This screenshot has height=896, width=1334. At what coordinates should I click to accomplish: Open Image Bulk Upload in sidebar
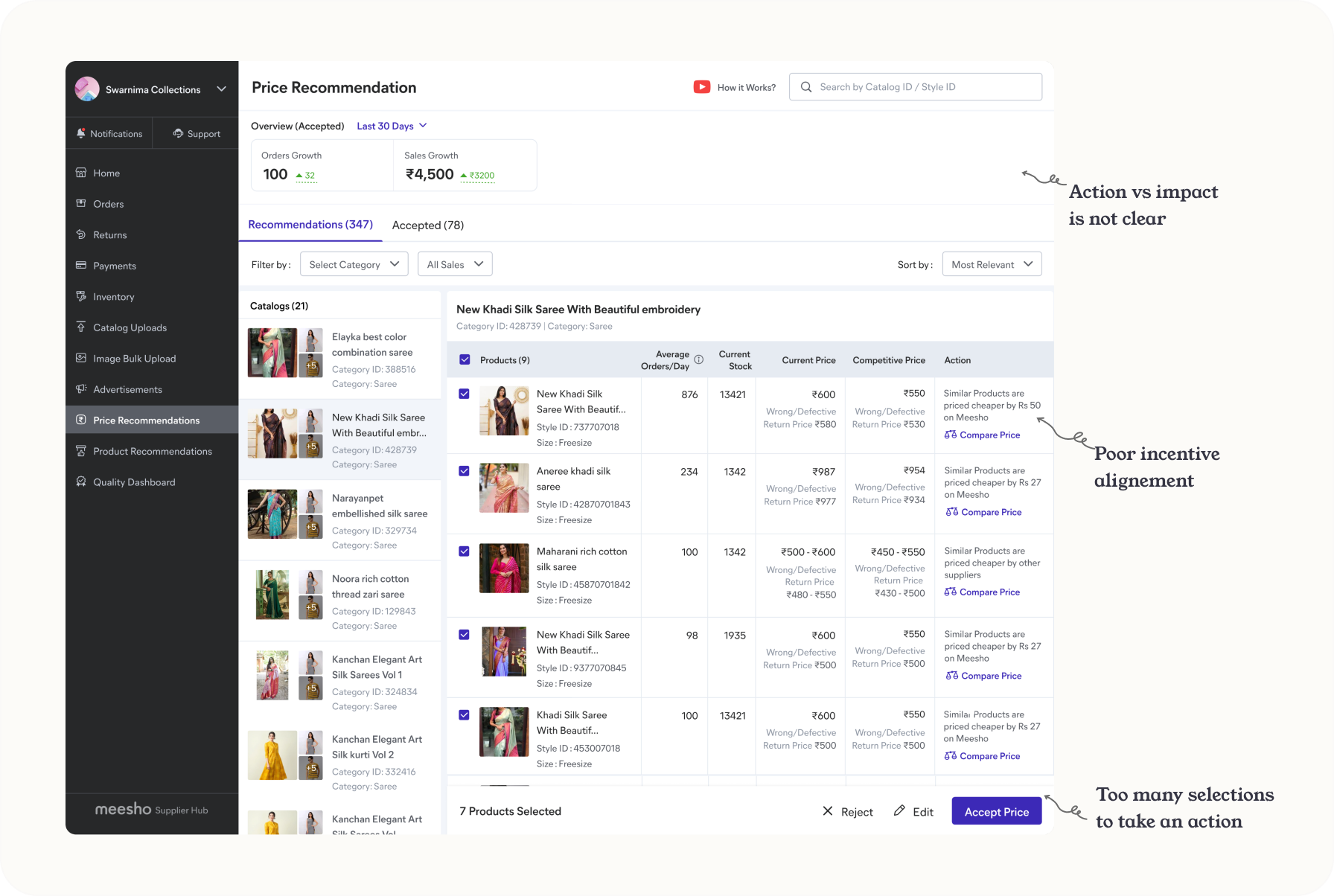(x=152, y=359)
